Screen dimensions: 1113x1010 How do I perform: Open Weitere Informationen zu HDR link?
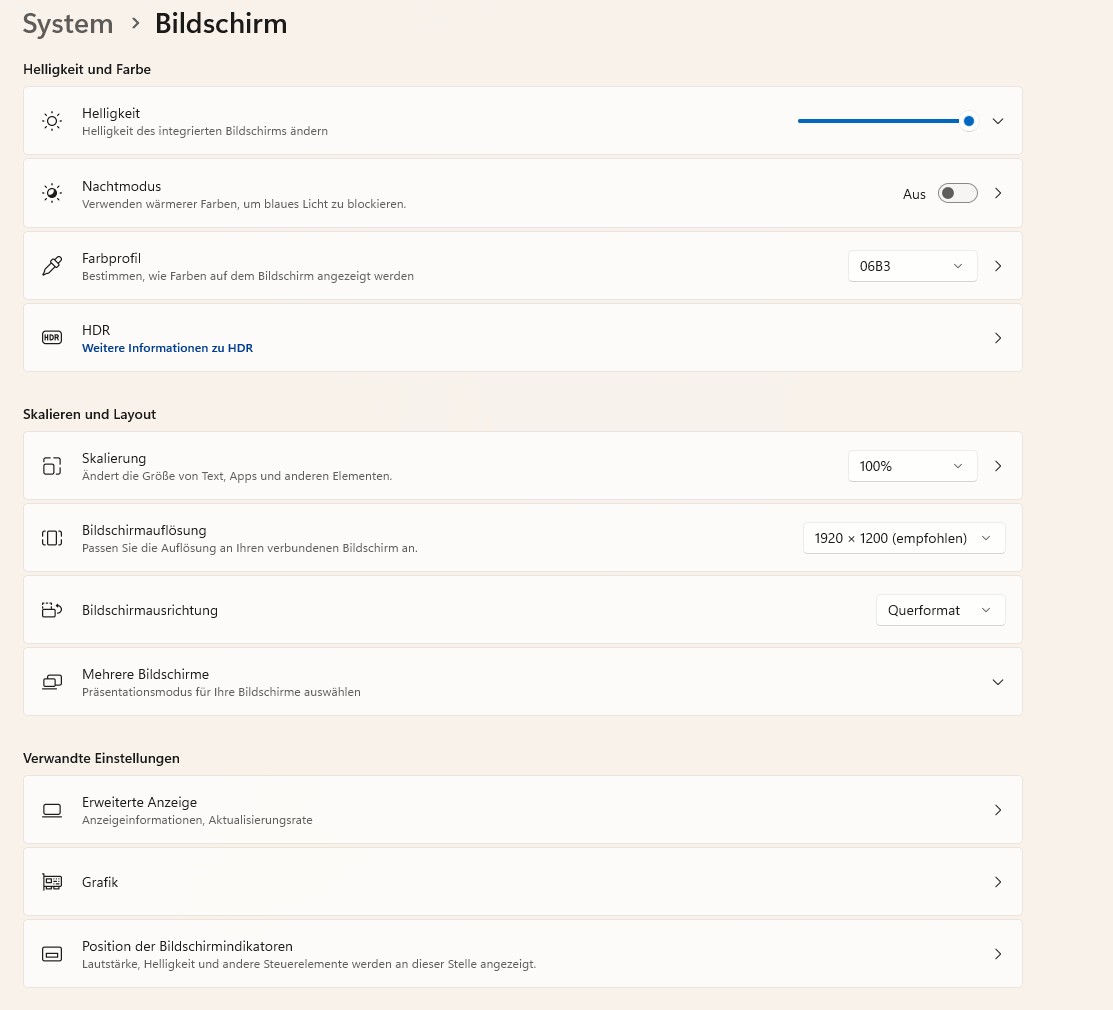(x=168, y=348)
